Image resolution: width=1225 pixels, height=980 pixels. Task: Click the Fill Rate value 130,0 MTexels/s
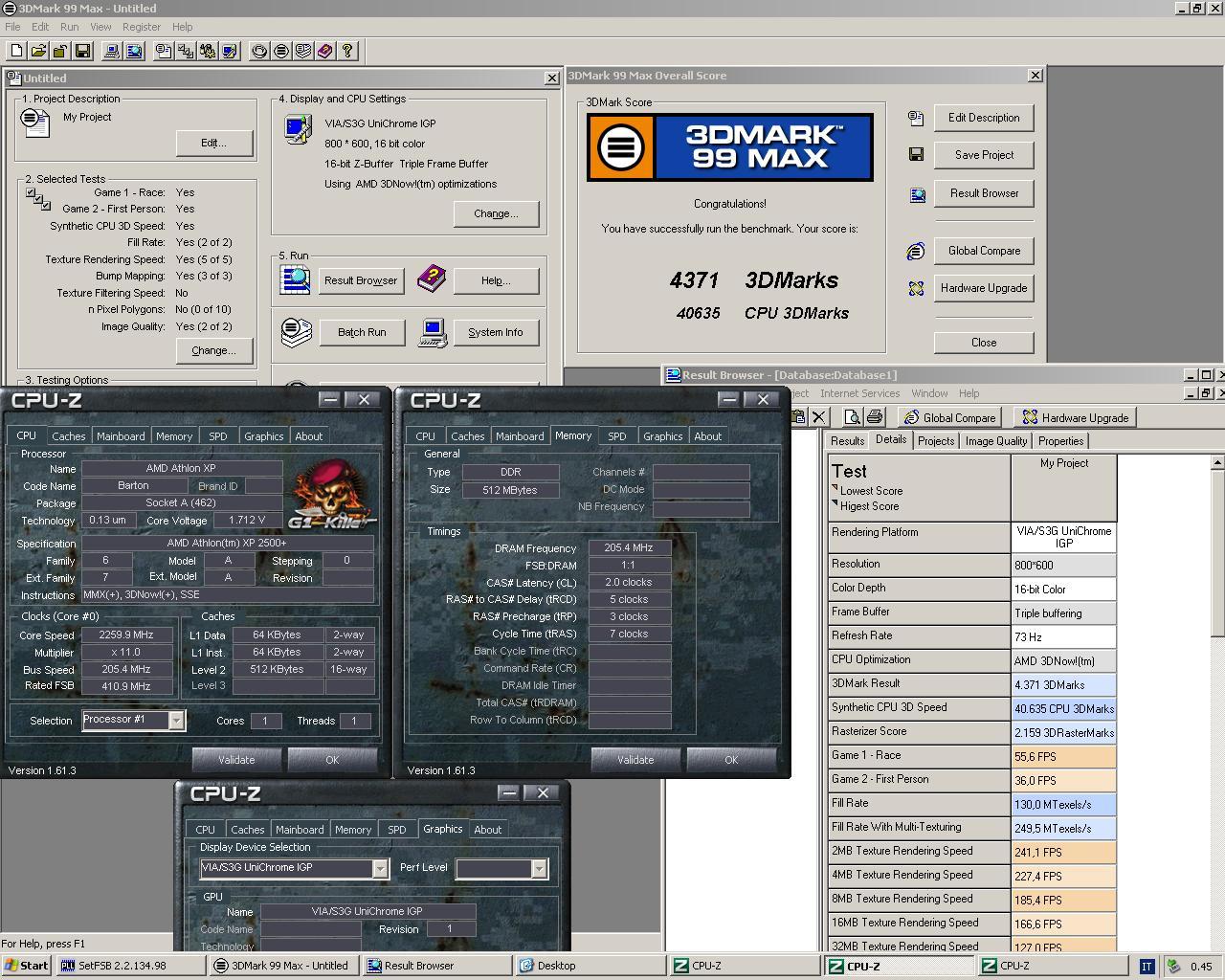pos(1063,805)
